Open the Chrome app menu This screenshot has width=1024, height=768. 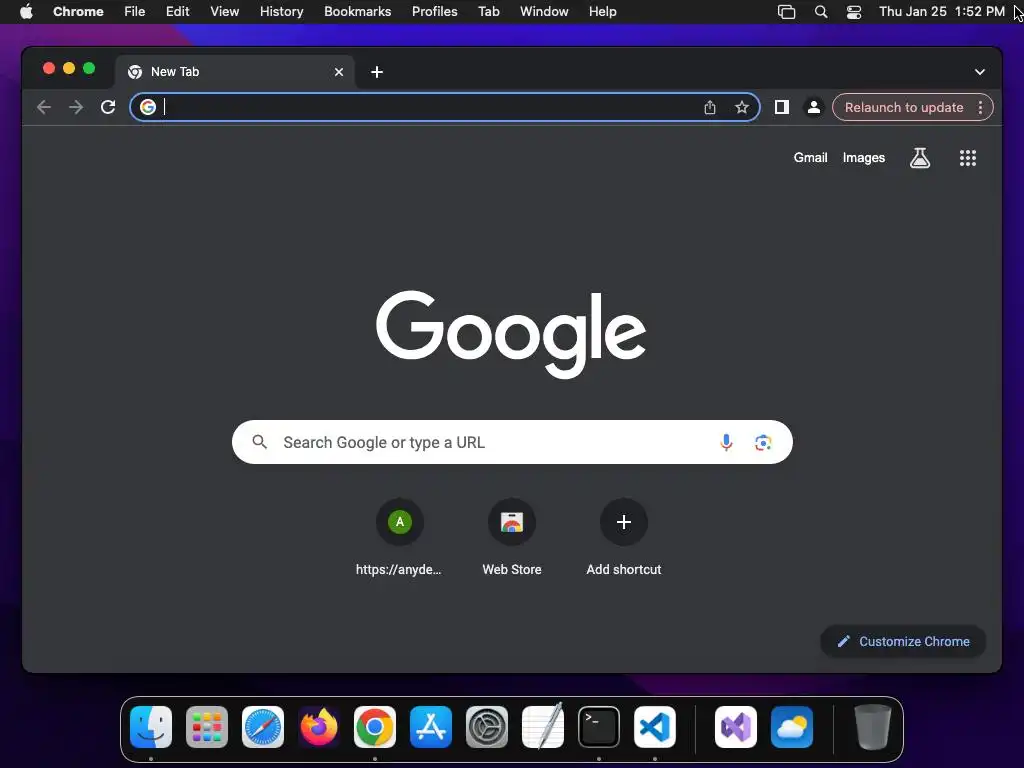point(78,11)
